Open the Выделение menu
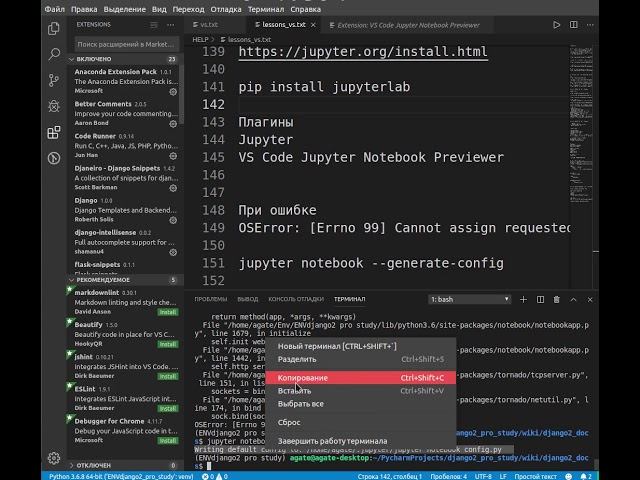This screenshot has width=640, height=480. click(x=124, y=9)
